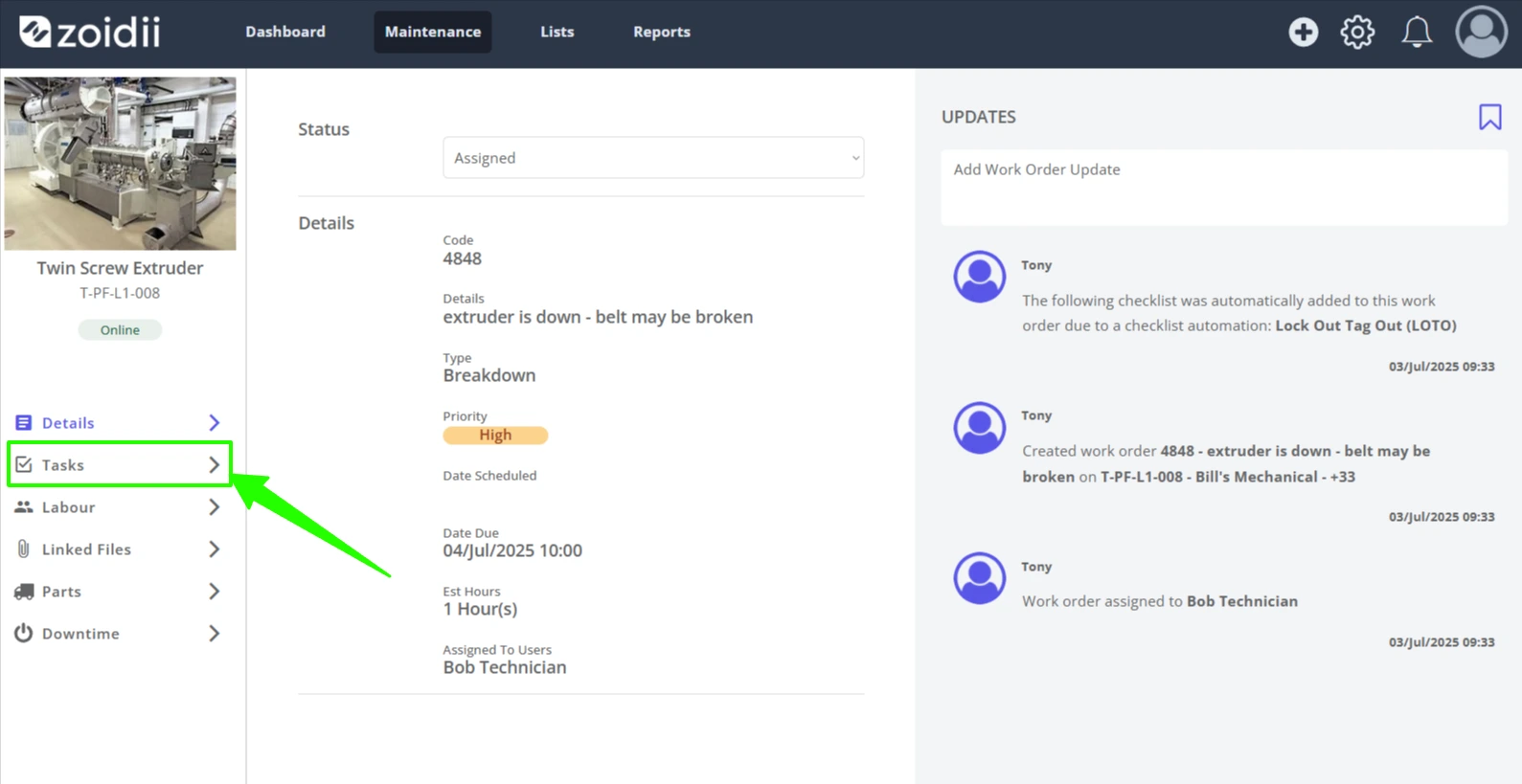Expand the Downtime section chevron
The image size is (1522, 784).
tap(215, 633)
